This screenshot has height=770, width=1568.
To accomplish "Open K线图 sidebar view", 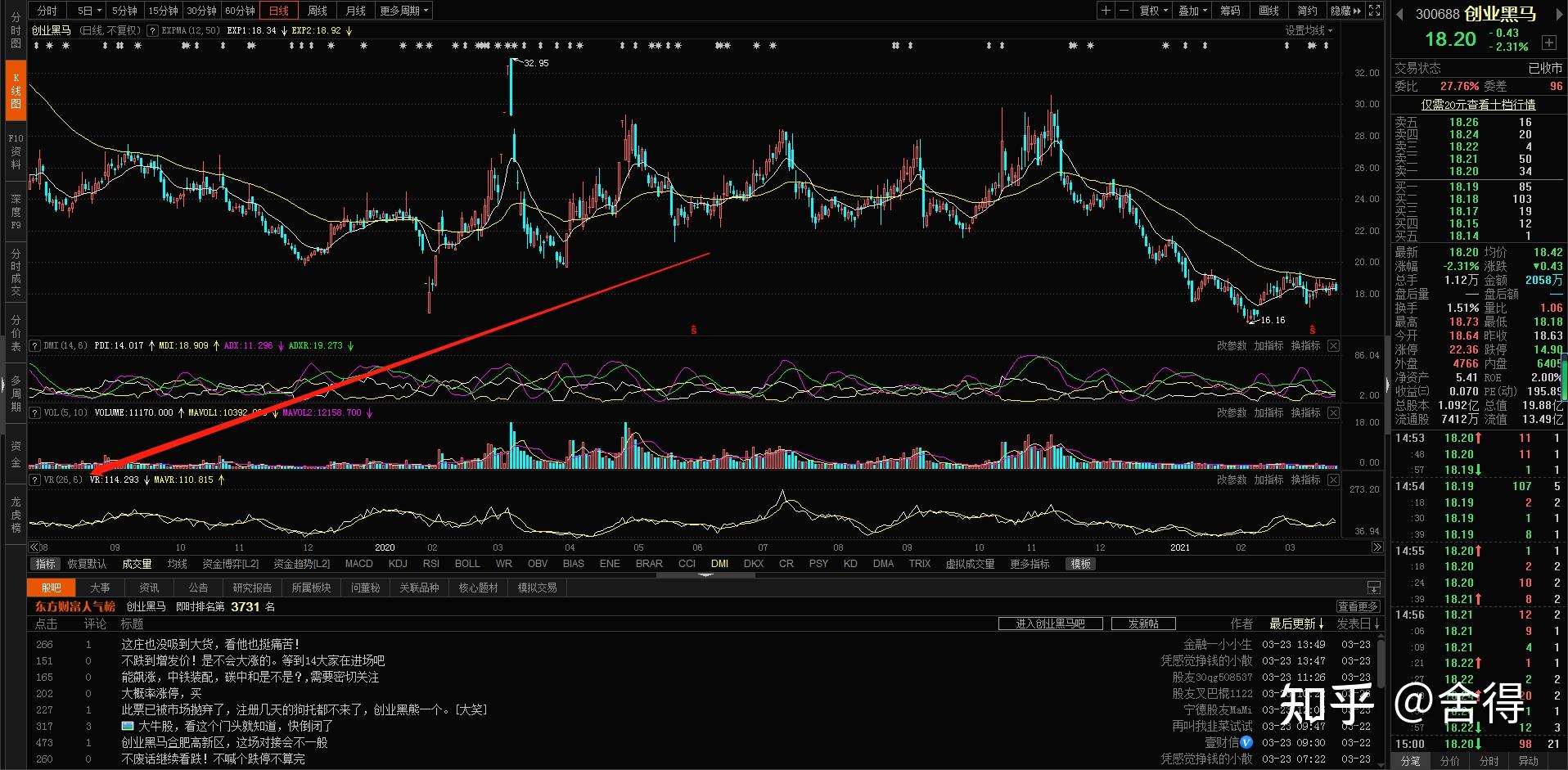I will click(16, 92).
